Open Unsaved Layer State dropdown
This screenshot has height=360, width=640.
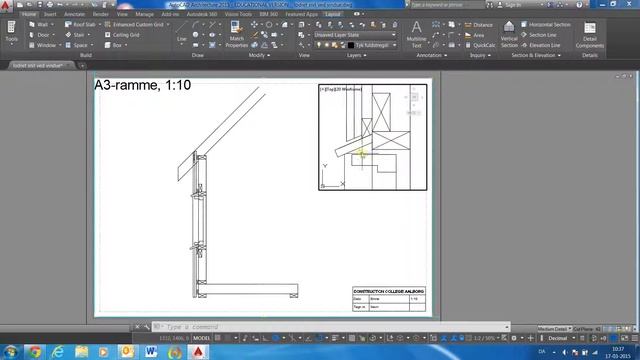[x=355, y=35]
